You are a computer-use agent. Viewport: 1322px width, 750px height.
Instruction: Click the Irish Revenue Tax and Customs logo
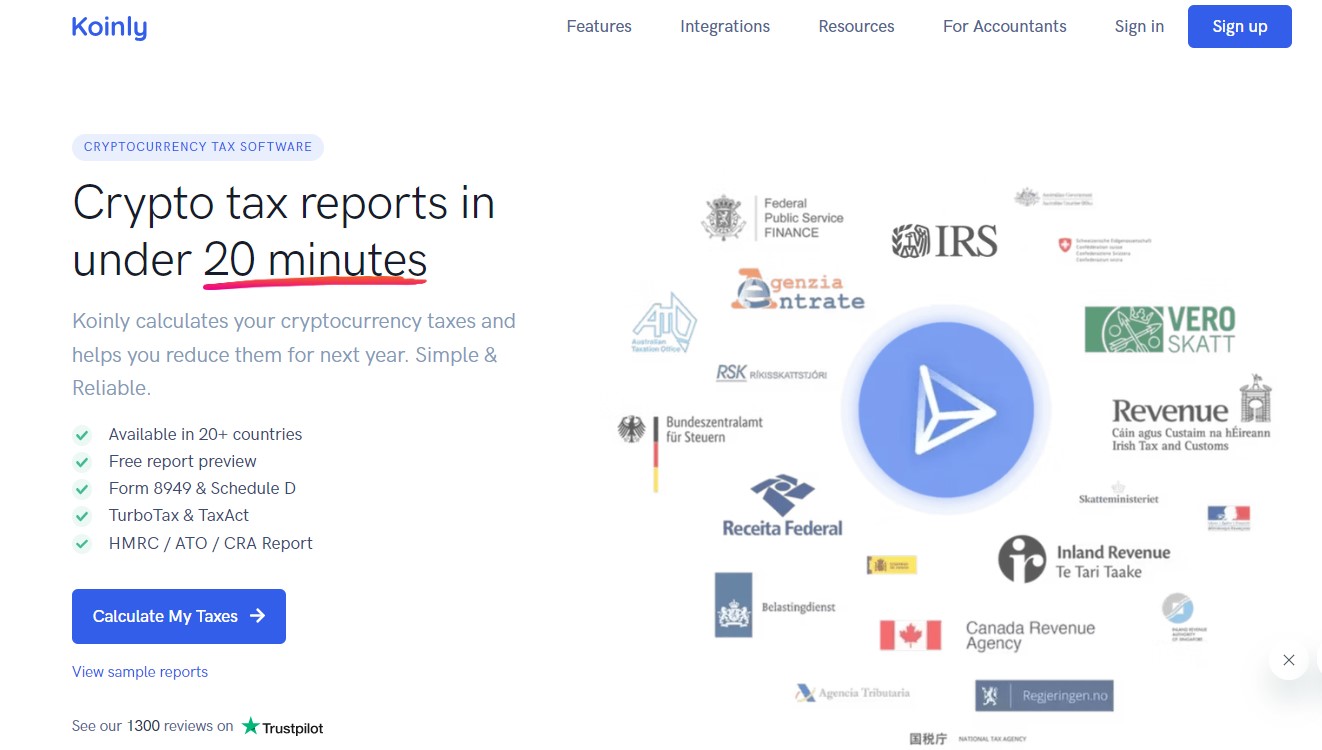coord(1192,414)
